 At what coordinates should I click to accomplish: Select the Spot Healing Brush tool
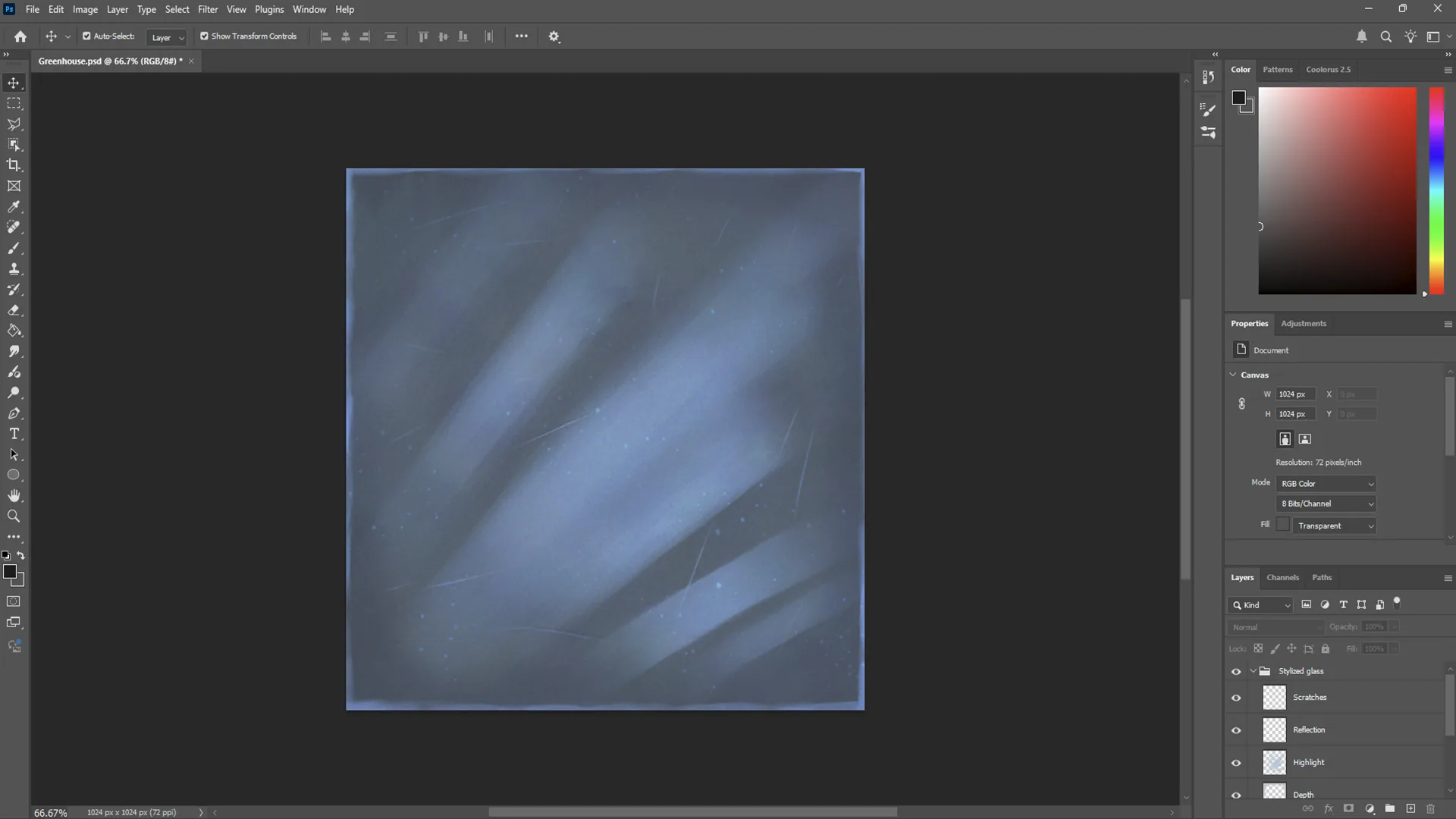[x=14, y=227]
